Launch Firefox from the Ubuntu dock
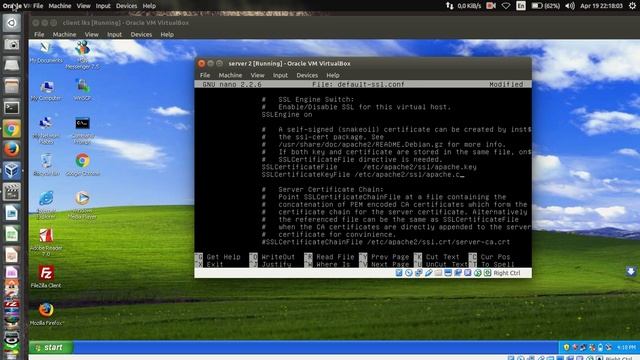This screenshot has width=640, height=360. [11, 150]
